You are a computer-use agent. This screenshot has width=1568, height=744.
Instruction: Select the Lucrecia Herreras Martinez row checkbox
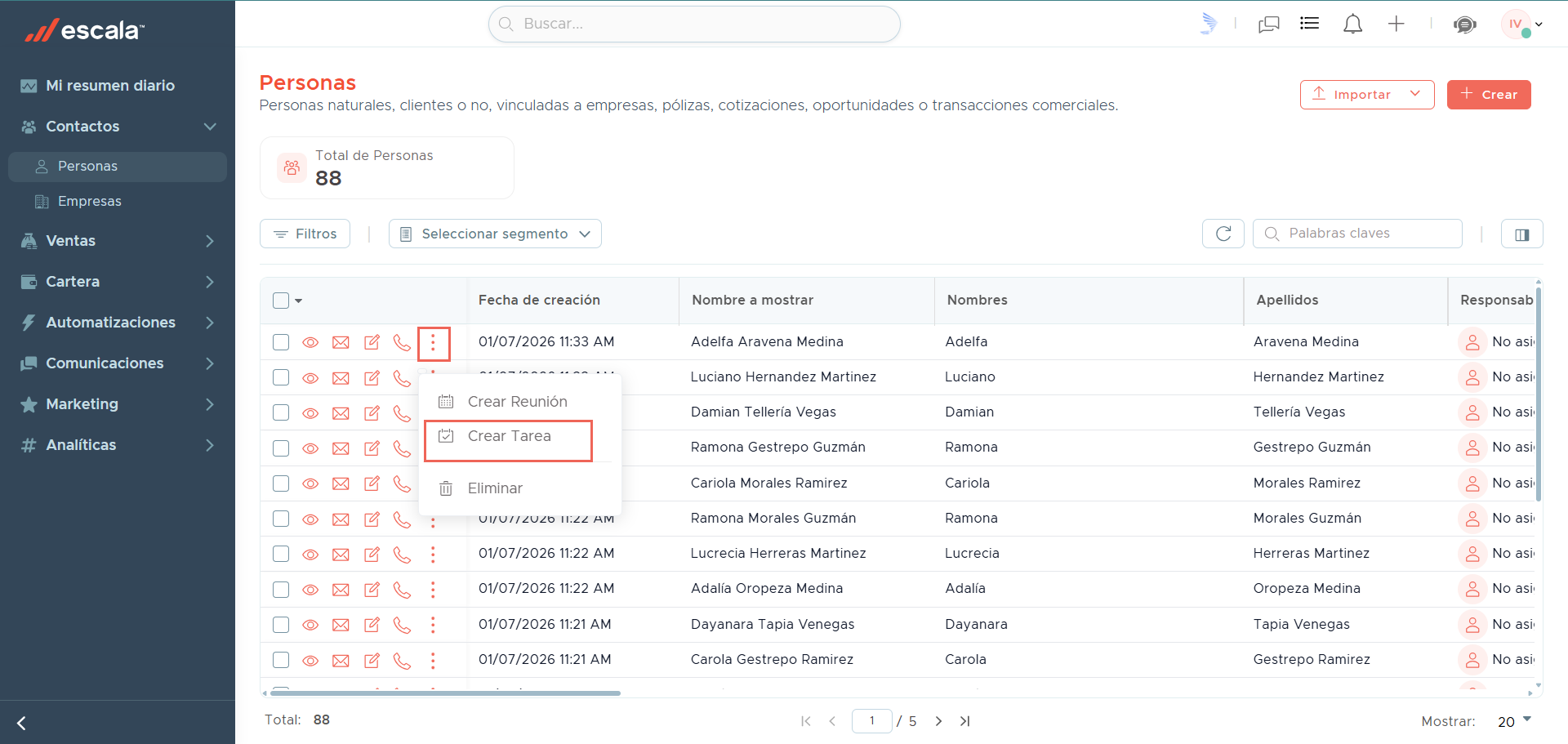(281, 554)
